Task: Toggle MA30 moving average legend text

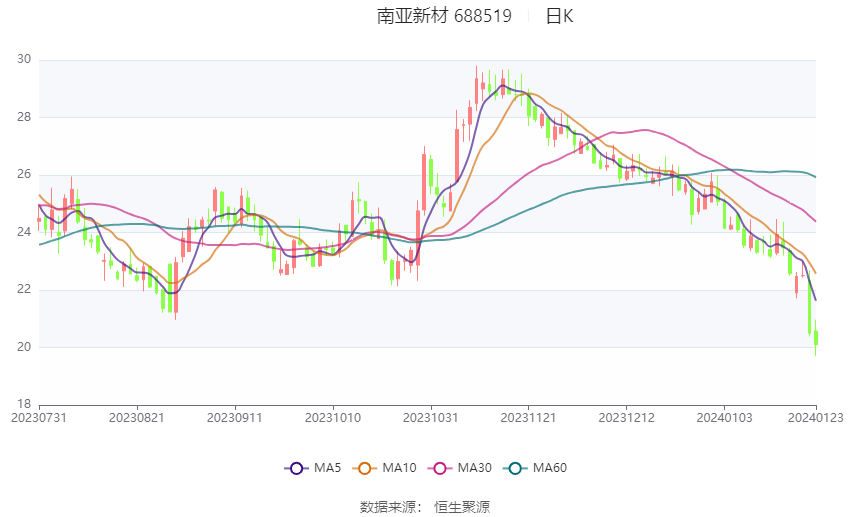Action: click(473, 468)
